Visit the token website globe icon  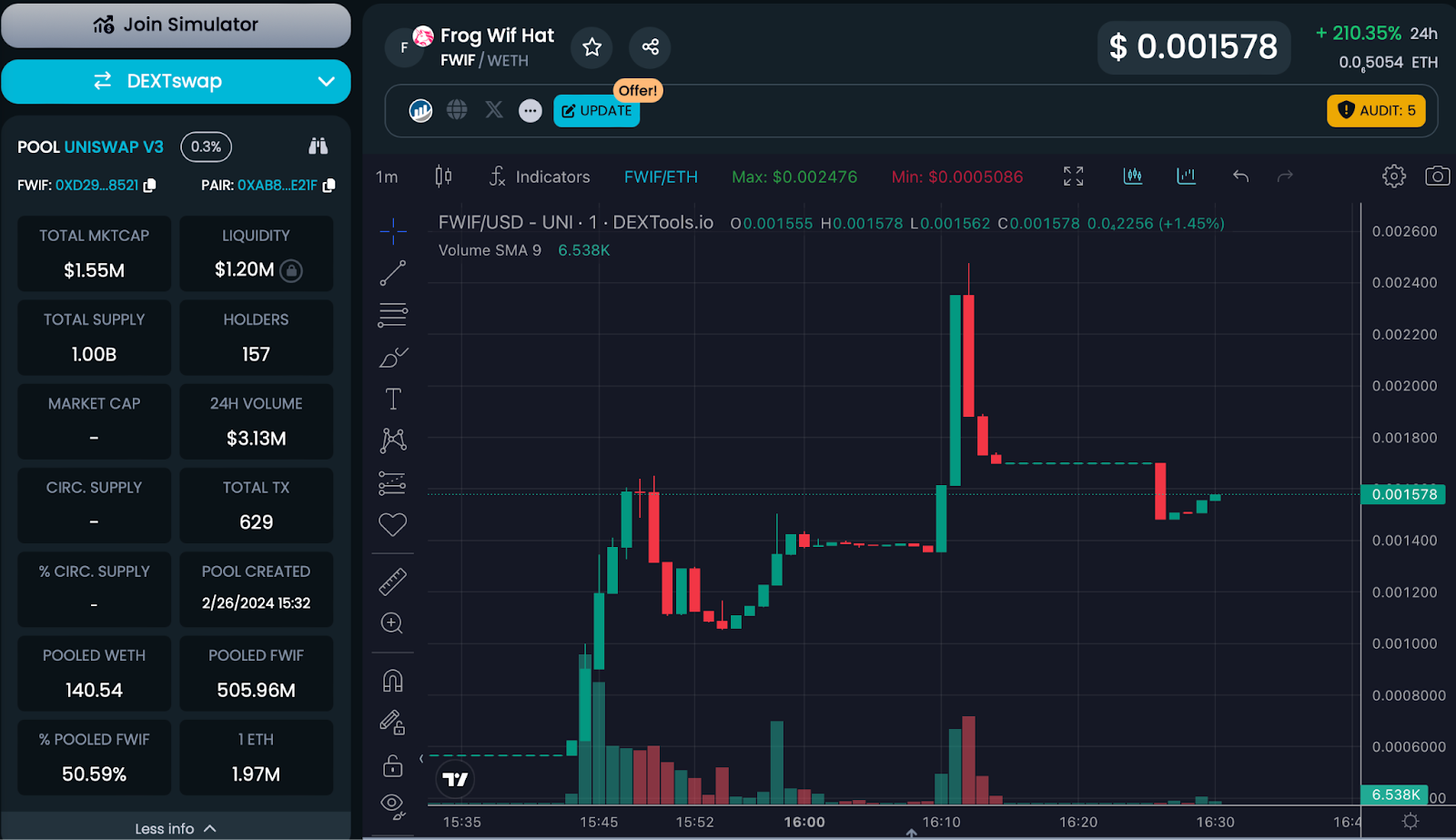tap(457, 110)
